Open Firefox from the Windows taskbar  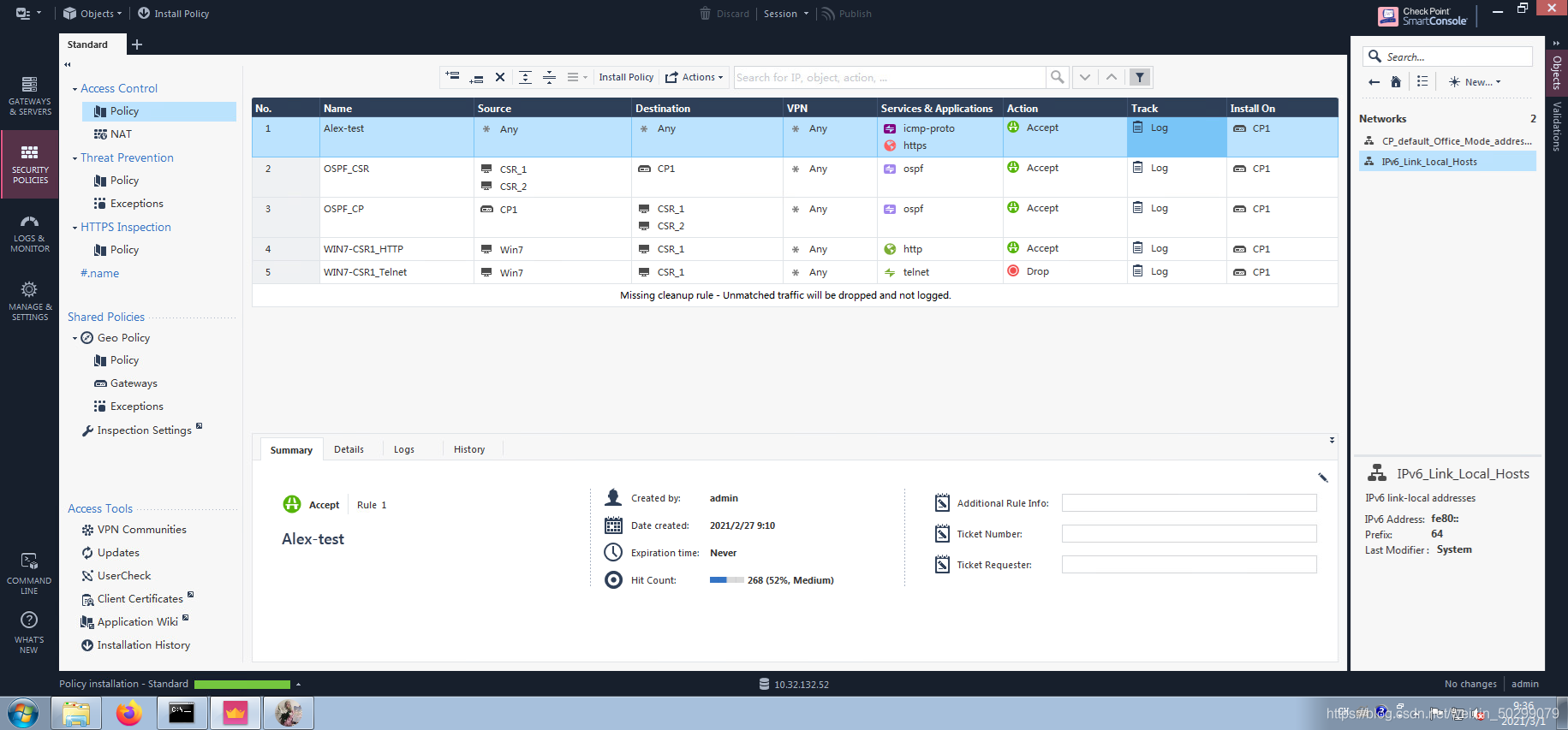pyautogui.click(x=129, y=713)
